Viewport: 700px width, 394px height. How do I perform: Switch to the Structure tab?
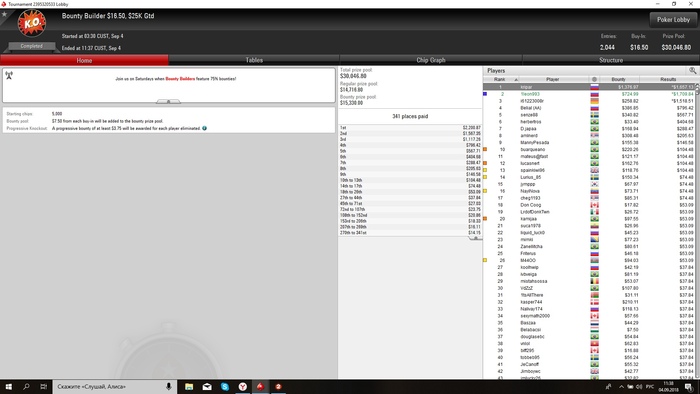611,60
